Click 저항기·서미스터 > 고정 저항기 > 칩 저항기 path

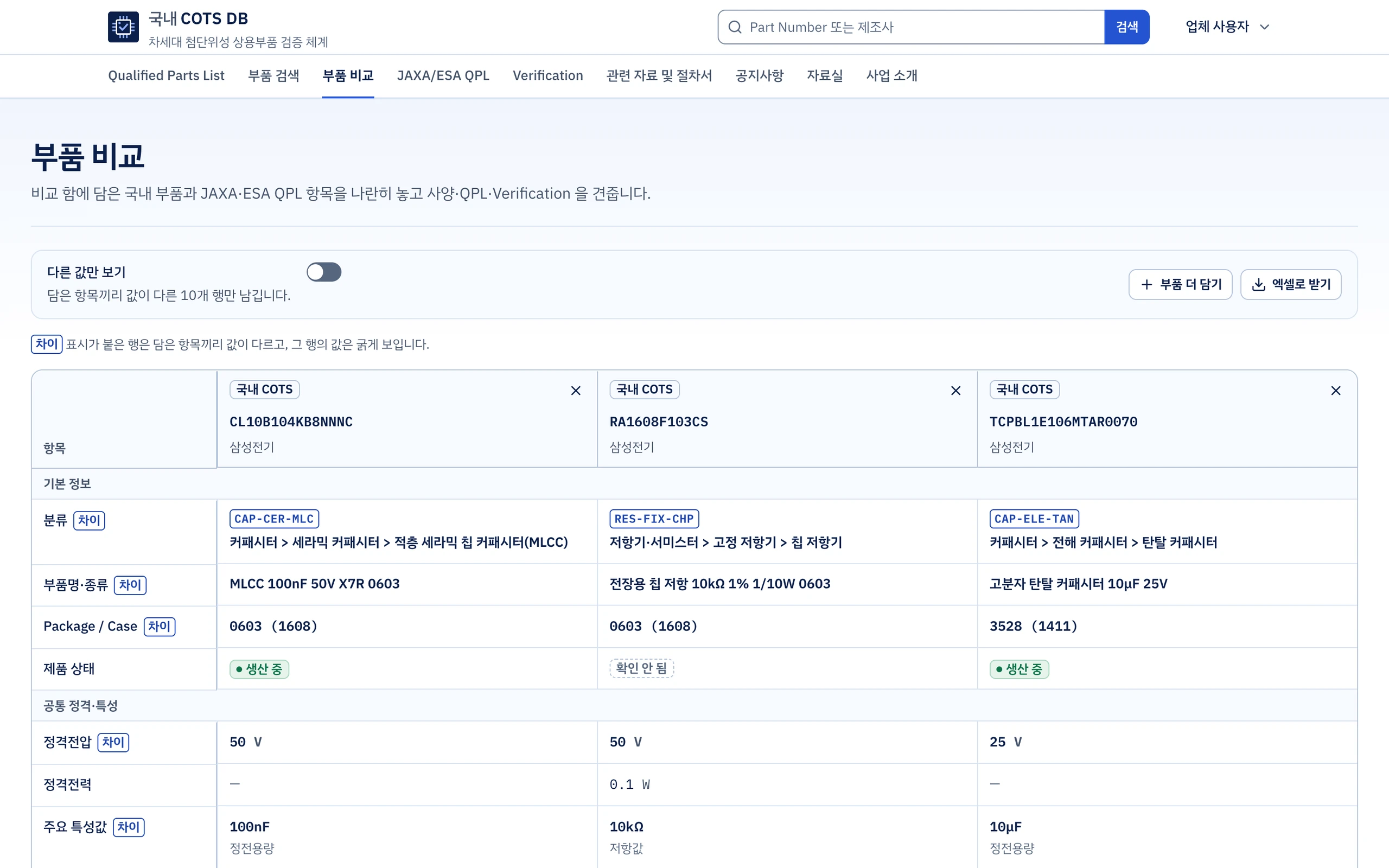[x=725, y=542]
